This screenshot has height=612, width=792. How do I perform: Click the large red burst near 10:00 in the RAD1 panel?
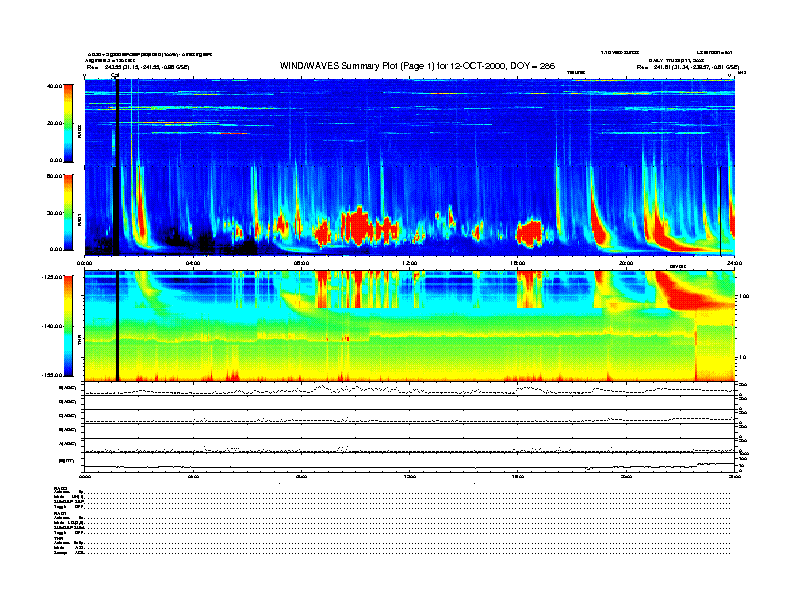[359, 227]
